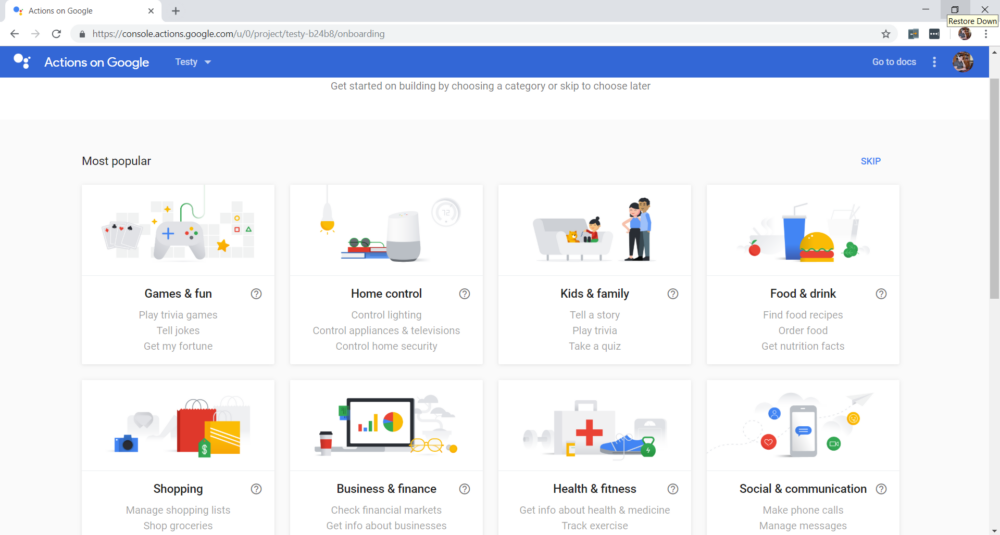Click 'Get my fortune' text
Image resolution: width=1000 pixels, height=535 pixels.
pos(178,346)
